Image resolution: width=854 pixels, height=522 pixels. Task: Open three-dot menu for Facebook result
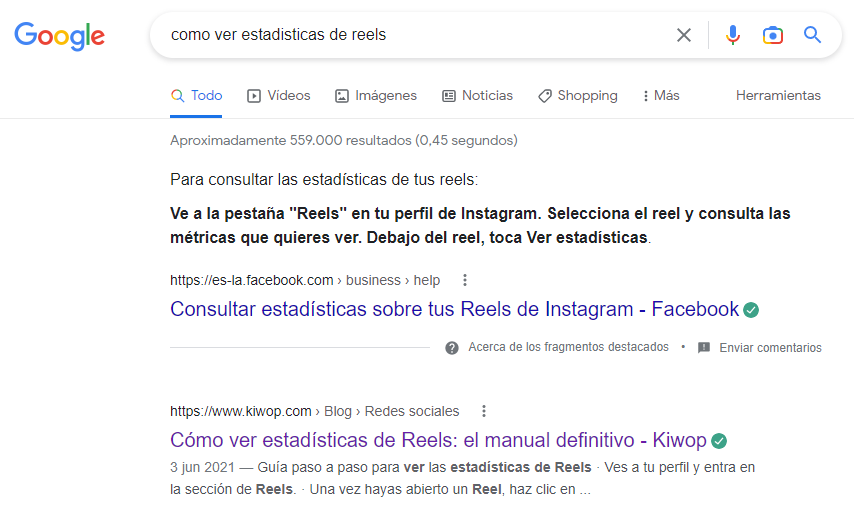pos(465,280)
